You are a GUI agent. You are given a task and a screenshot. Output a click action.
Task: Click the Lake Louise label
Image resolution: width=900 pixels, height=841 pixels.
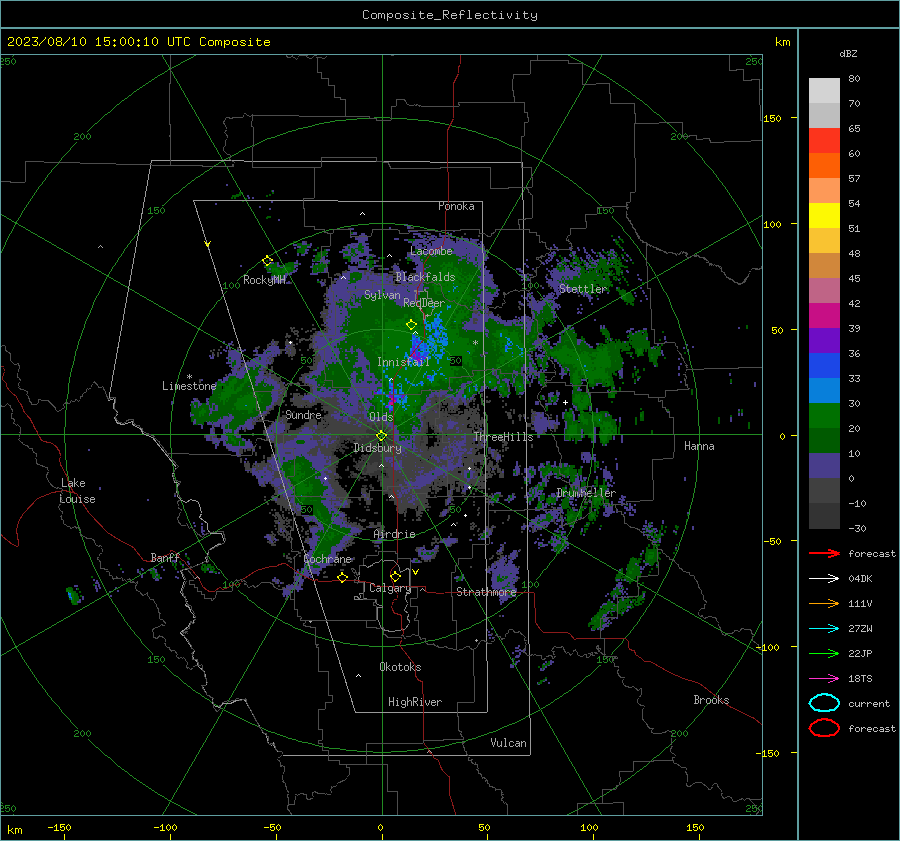(77, 491)
